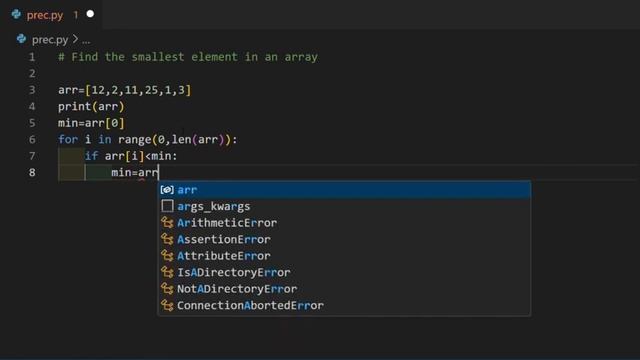640x360 pixels.
Task: Click the class icon beside 'ArithmeticError'
Action: pyautogui.click(x=167, y=223)
